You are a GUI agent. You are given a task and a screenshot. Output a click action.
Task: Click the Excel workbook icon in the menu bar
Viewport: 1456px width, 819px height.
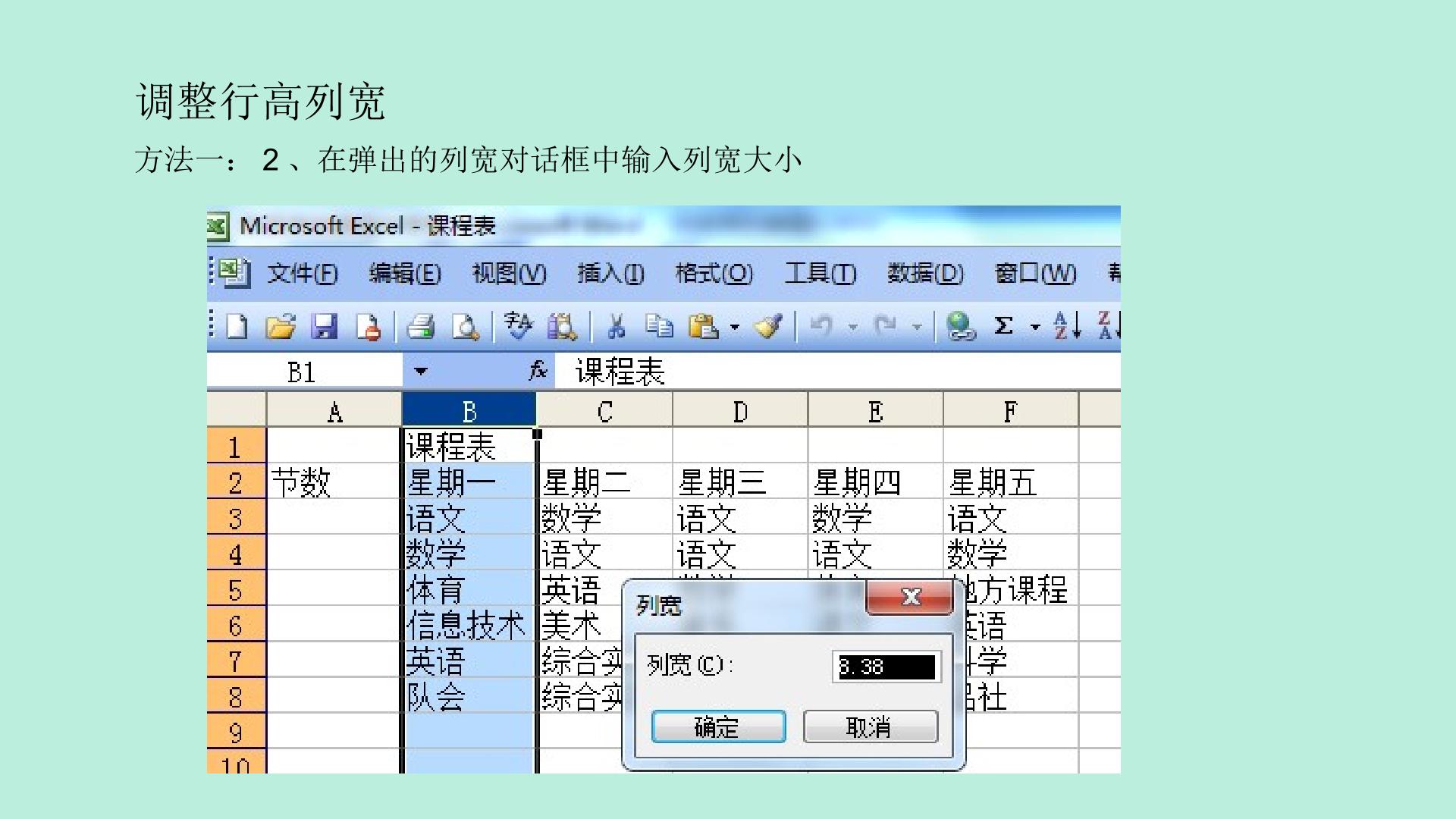pyautogui.click(x=234, y=273)
